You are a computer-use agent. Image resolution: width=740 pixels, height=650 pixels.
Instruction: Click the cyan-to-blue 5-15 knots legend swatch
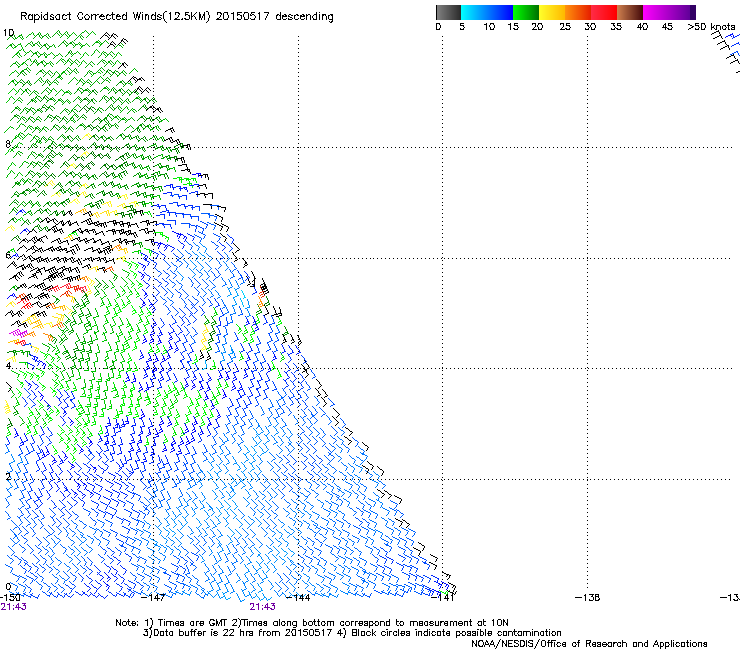pos(487,12)
